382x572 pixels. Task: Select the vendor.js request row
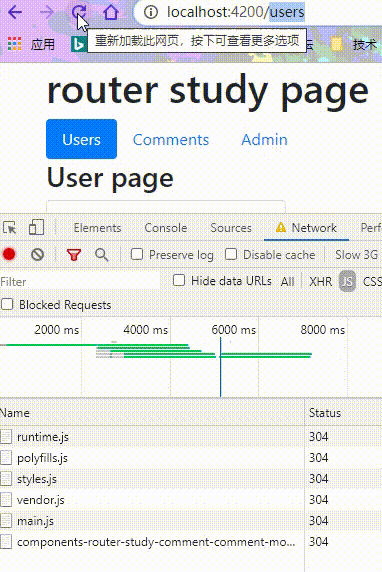(191, 500)
